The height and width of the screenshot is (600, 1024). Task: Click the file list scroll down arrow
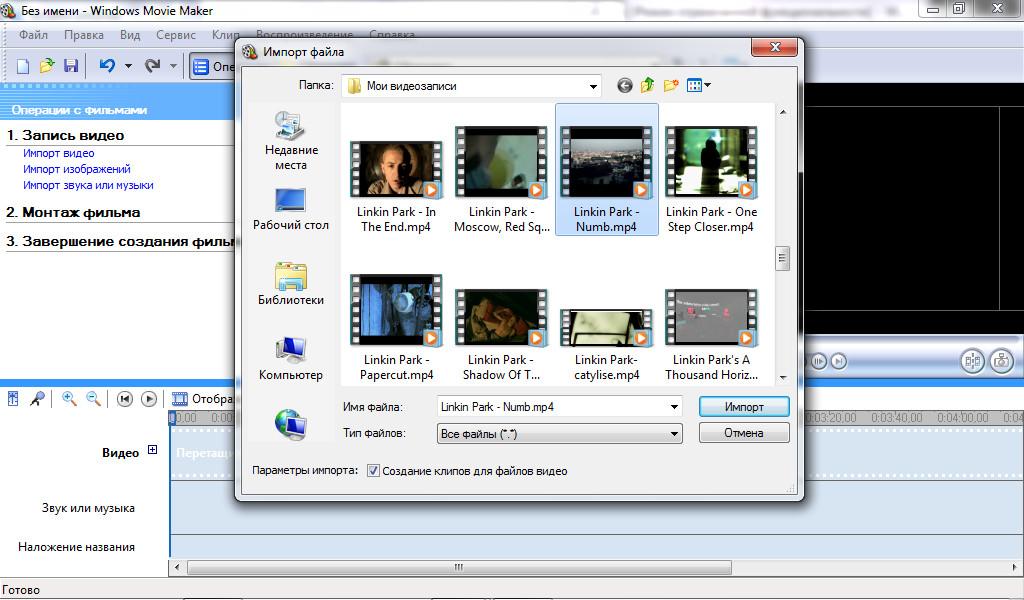point(782,378)
